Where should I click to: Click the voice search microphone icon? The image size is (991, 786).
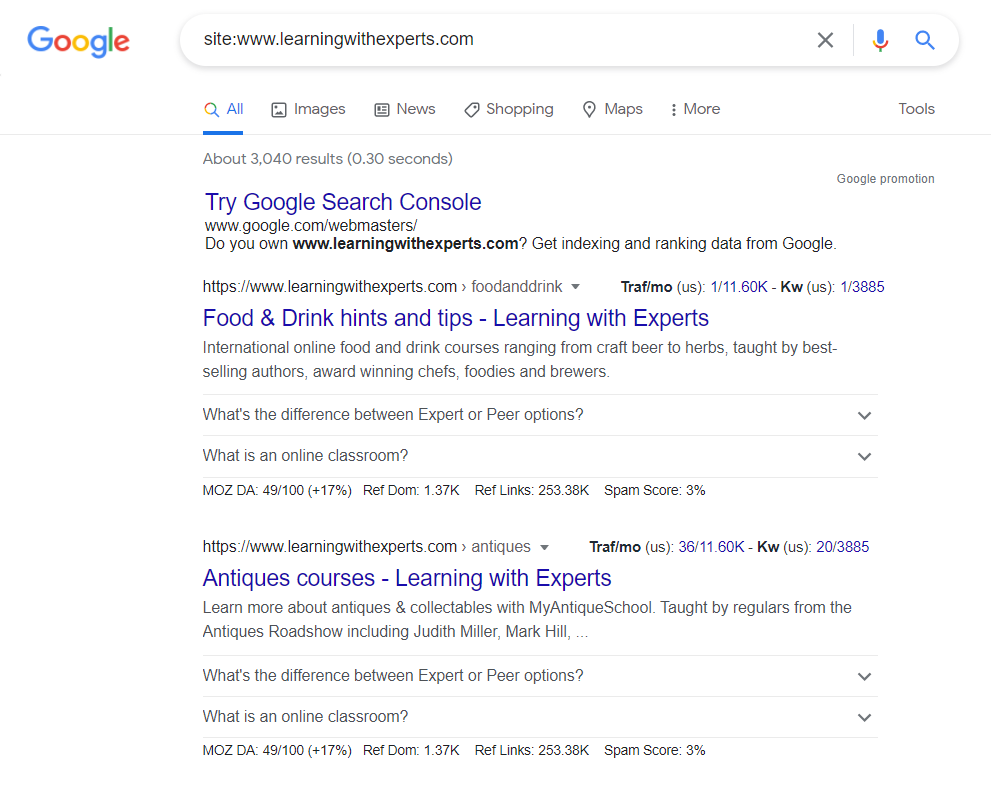point(880,40)
